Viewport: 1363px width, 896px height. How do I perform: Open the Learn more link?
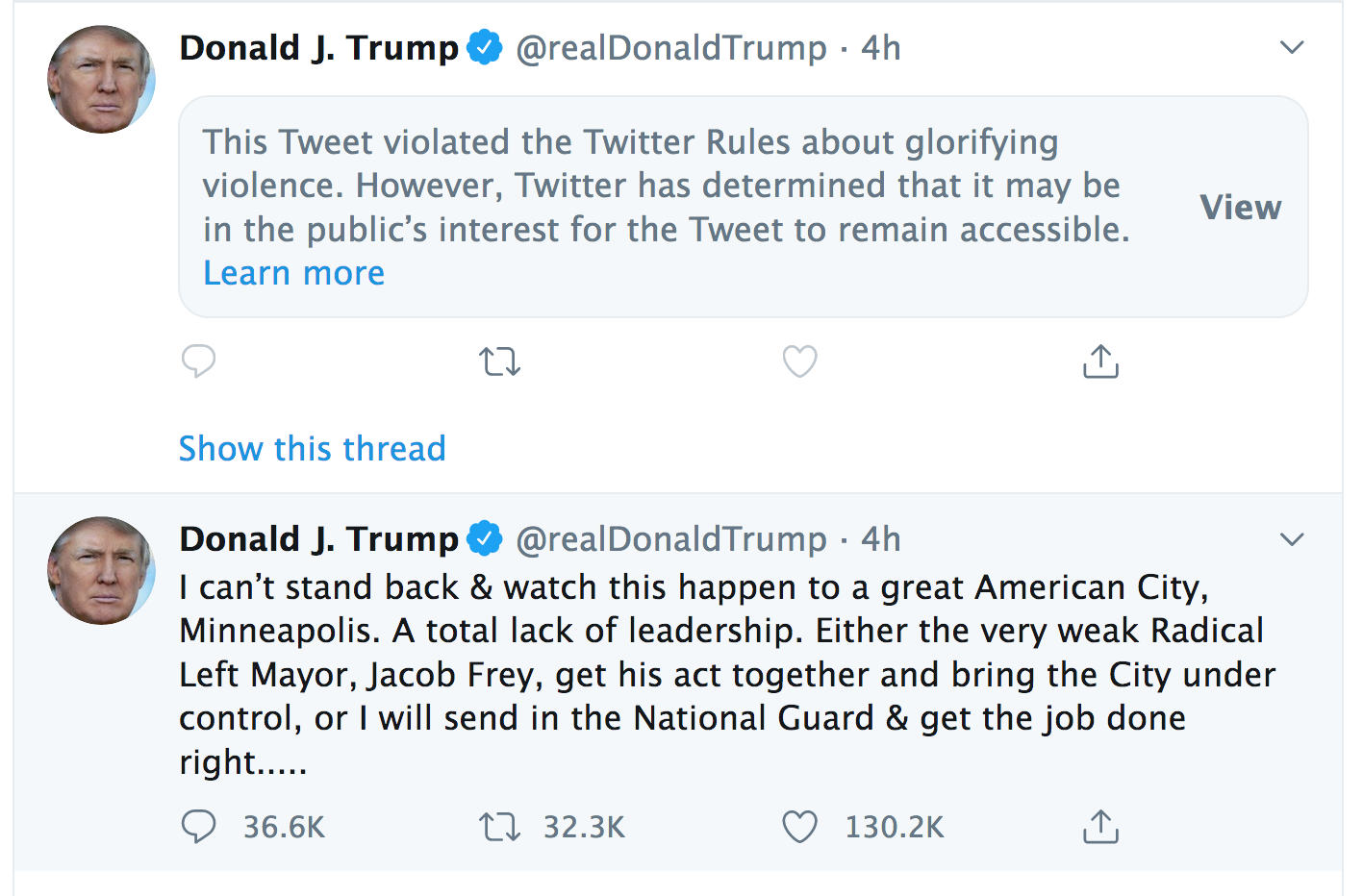(293, 274)
